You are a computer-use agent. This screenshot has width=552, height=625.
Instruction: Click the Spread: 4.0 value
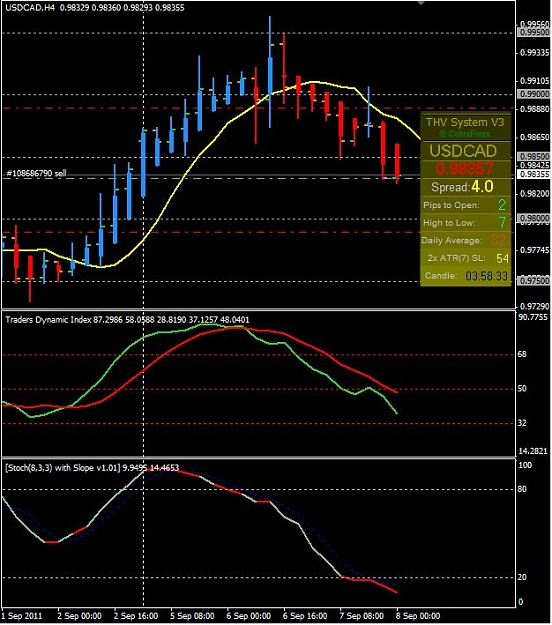click(x=482, y=187)
